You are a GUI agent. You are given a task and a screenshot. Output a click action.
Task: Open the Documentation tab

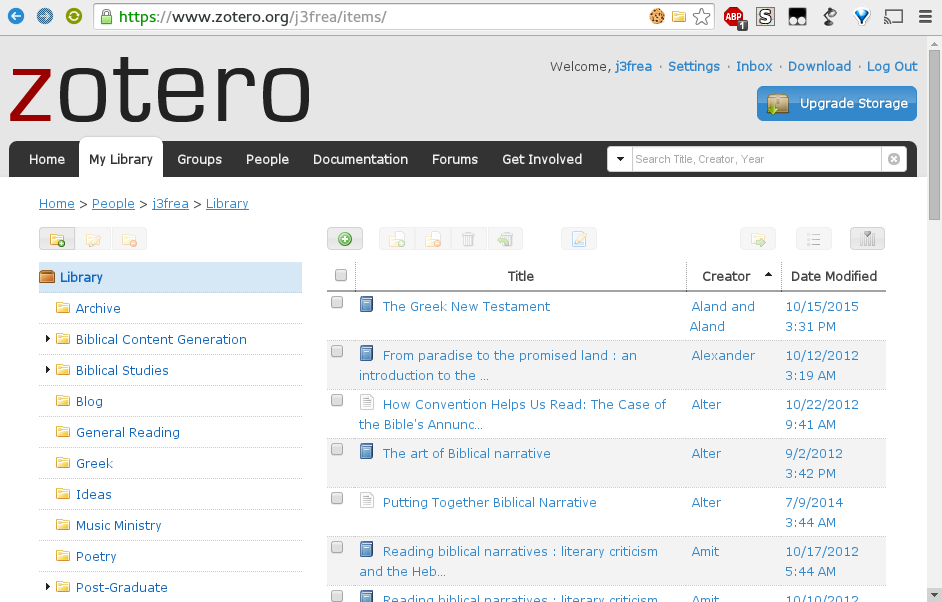[360, 159]
